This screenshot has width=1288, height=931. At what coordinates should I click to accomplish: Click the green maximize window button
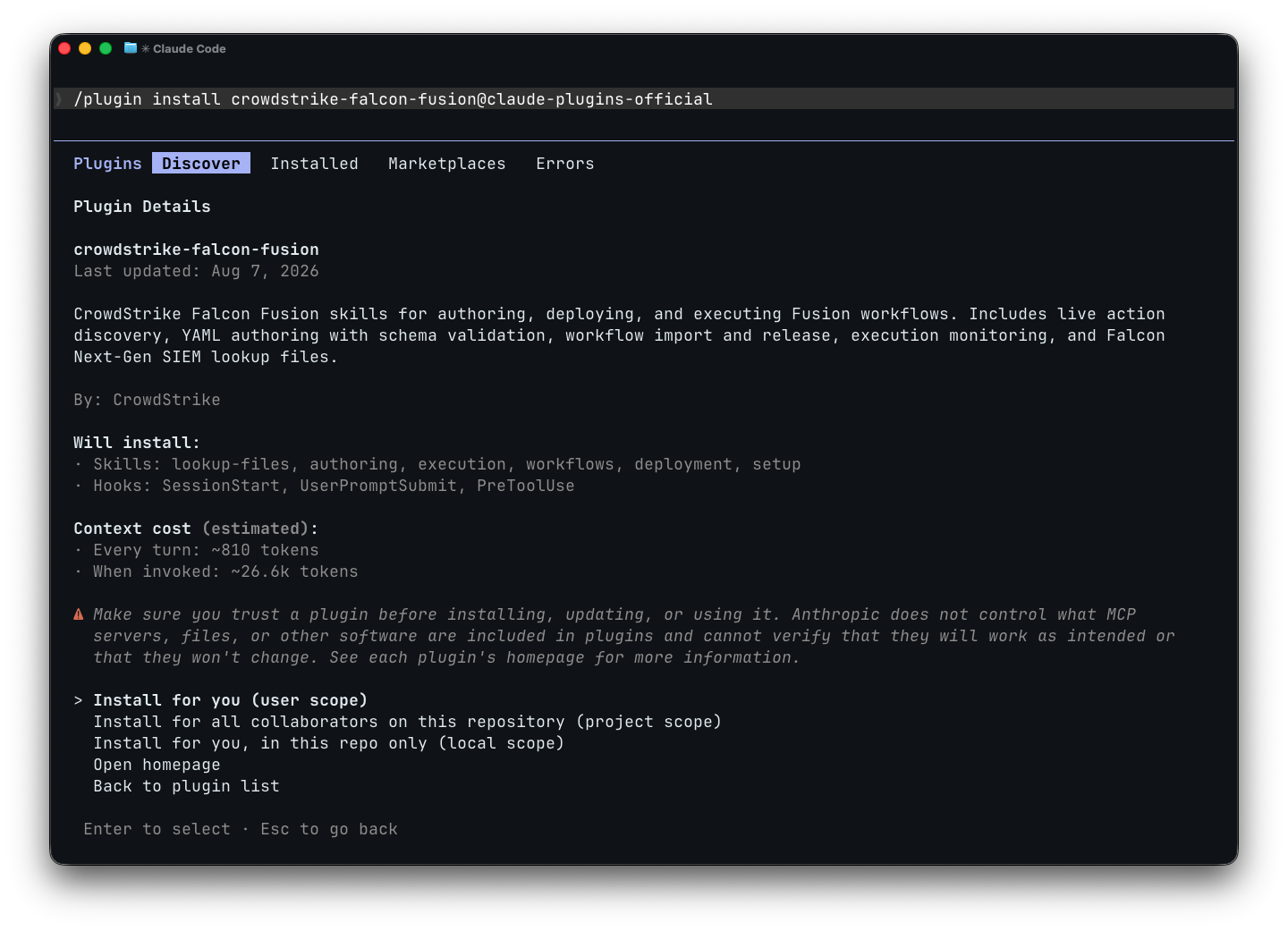(106, 48)
